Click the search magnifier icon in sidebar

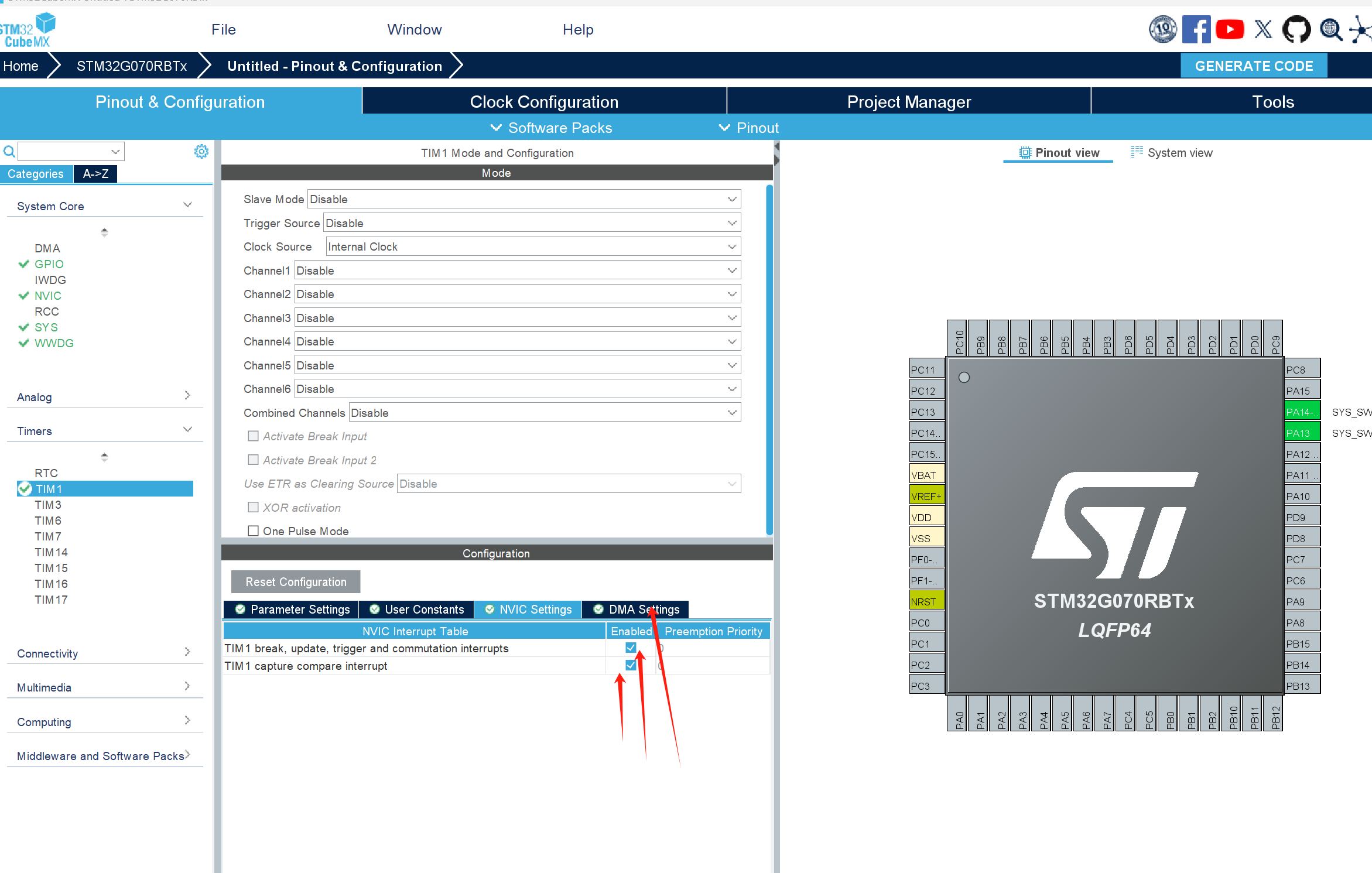(x=9, y=152)
